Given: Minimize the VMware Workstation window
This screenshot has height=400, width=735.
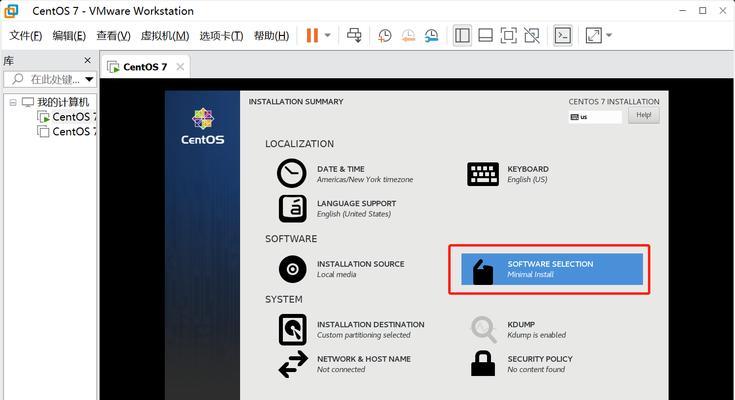Looking at the screenshot, I should [x=682, y=10].
